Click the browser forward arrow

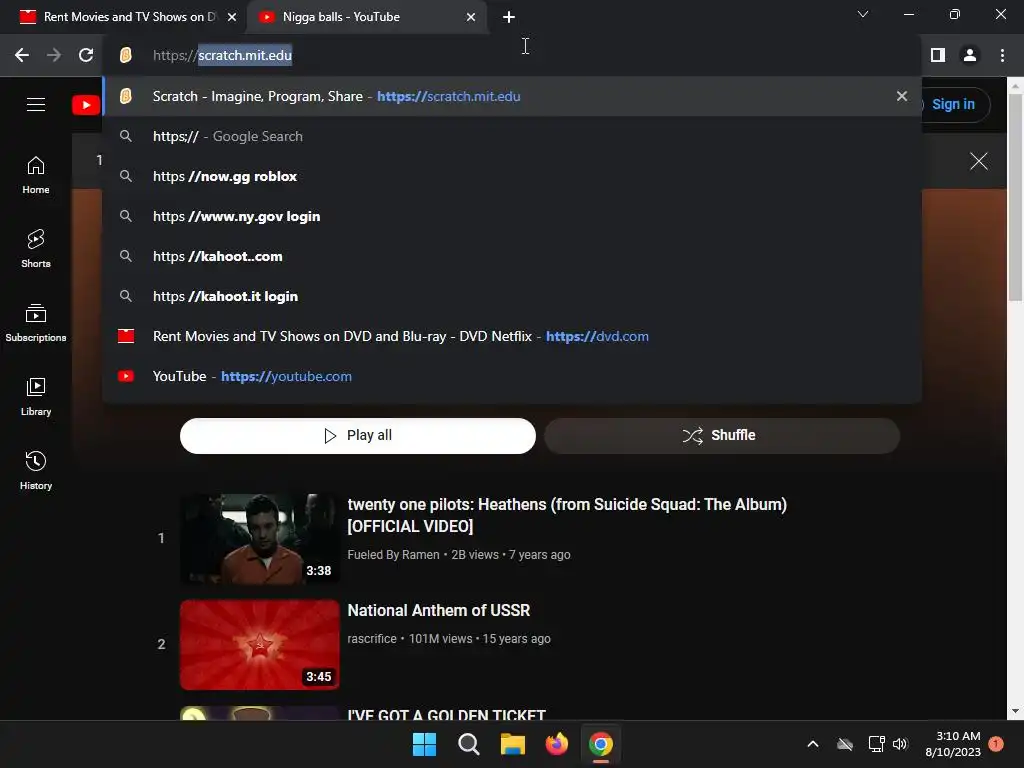54,55
